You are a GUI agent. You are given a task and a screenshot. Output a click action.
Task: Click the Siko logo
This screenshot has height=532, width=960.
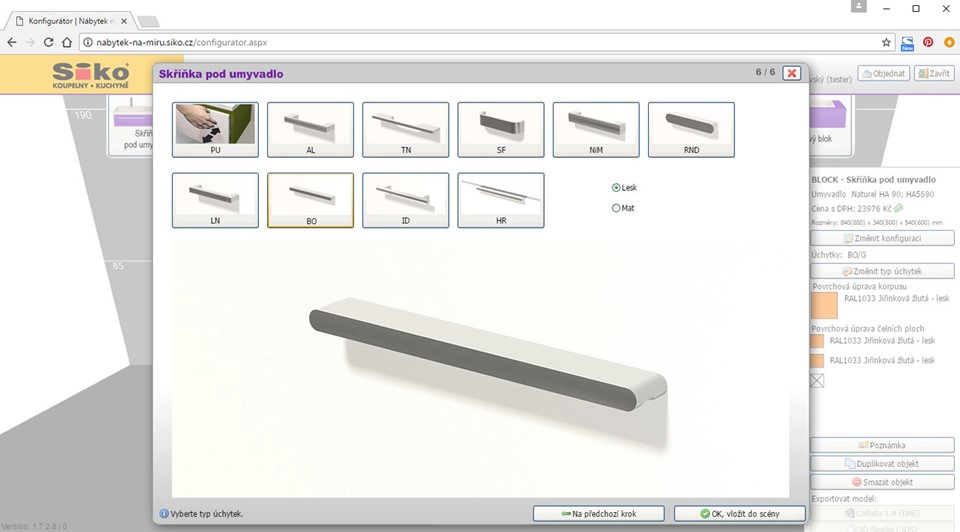pos(90,75)
